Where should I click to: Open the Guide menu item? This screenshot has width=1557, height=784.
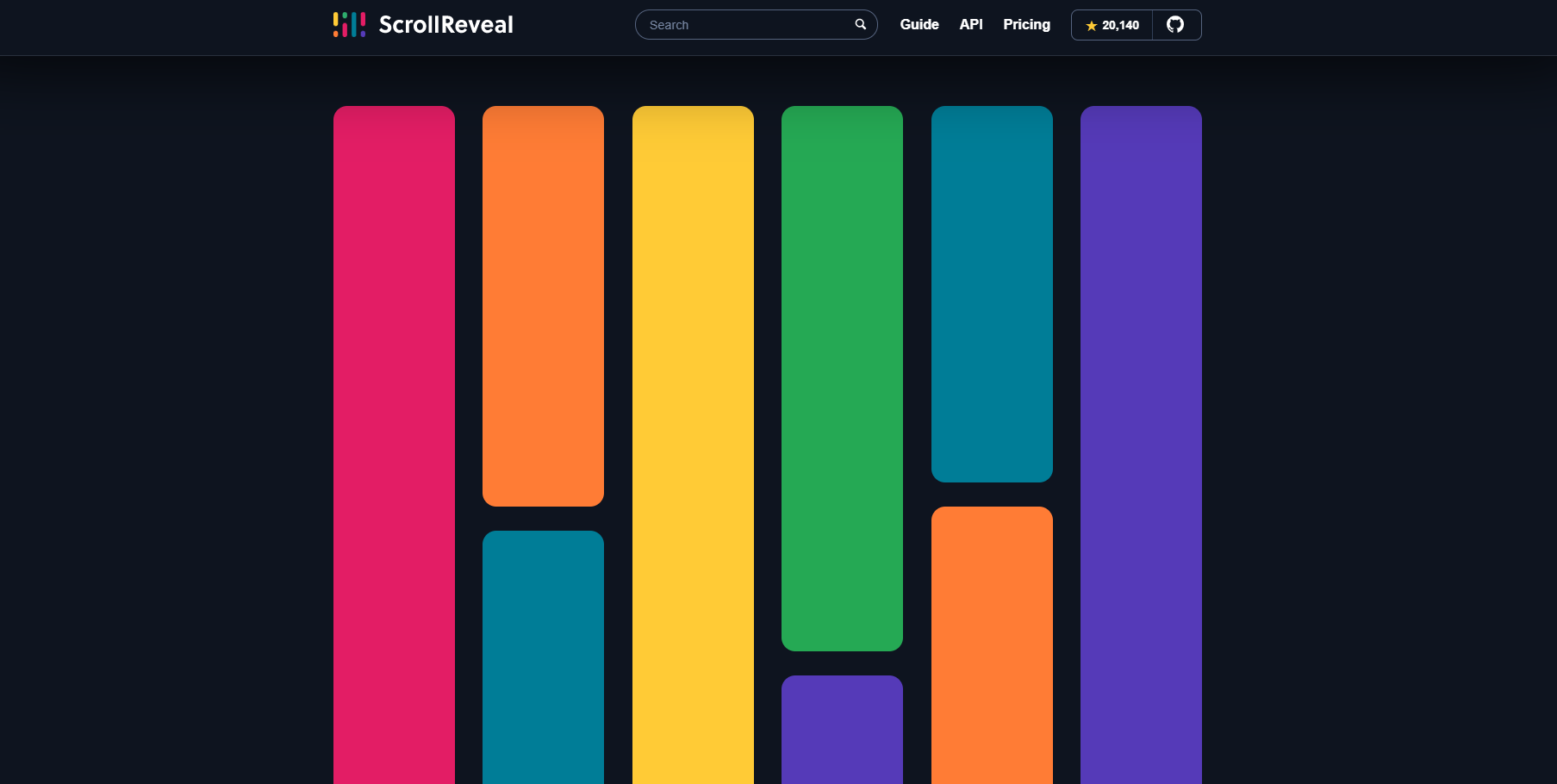pos(919,24)
